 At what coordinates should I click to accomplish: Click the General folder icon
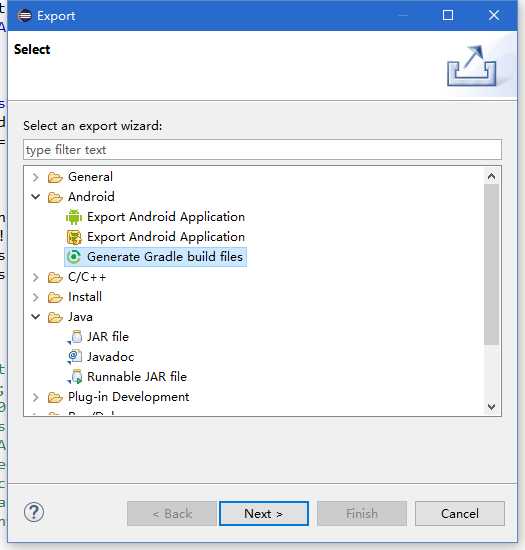pos(55,177)
